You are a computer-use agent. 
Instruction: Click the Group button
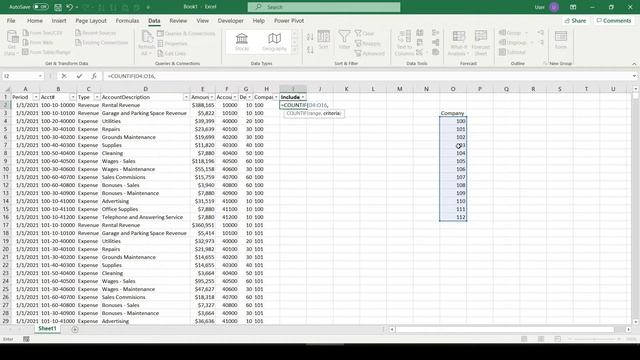pos(513,33)
